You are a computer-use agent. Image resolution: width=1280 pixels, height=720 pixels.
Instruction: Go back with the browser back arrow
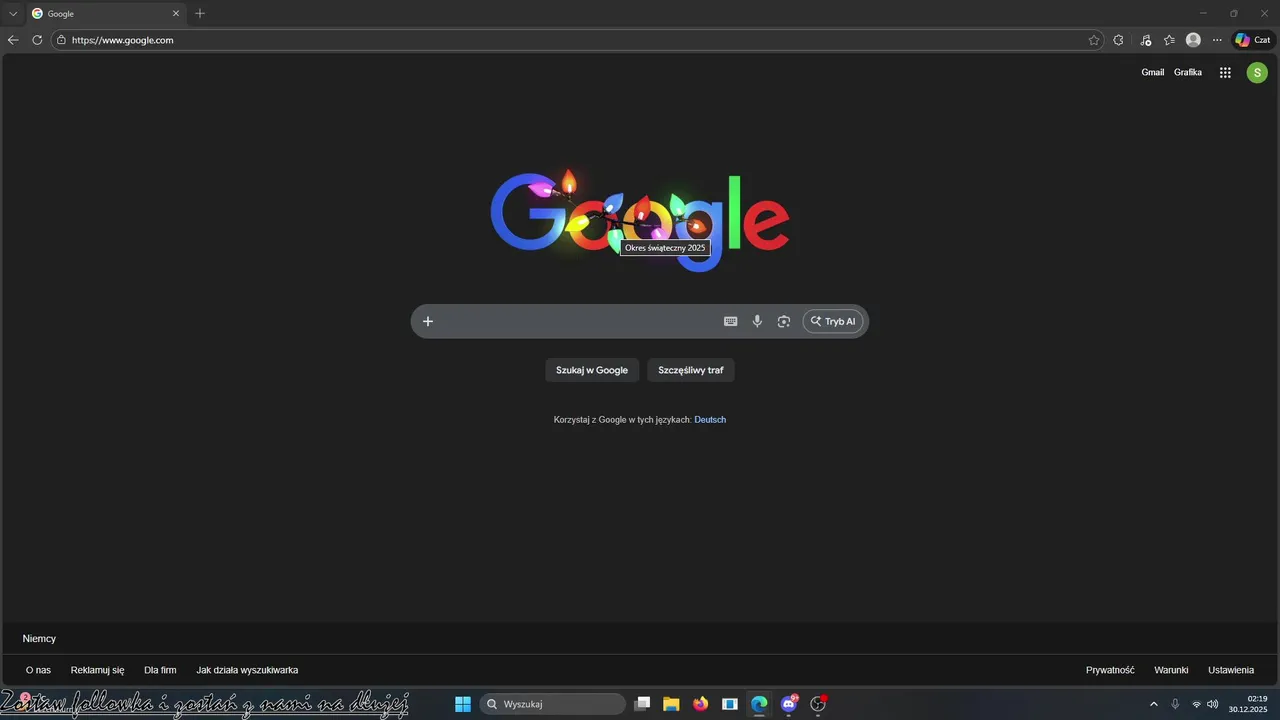pos(13,40)
